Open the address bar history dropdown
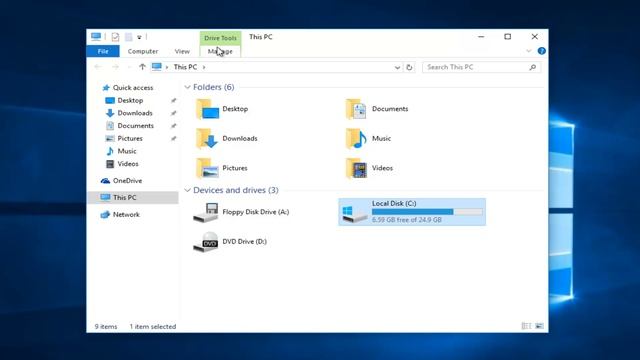The image size is (640, 360). coord(397,67)
